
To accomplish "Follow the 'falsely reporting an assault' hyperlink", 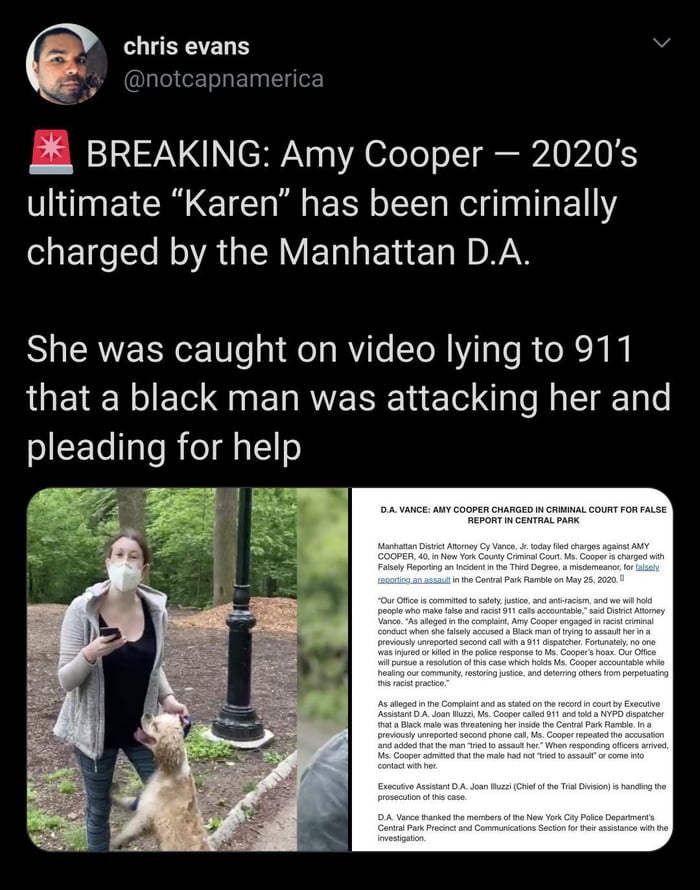I will pos(518,573).
